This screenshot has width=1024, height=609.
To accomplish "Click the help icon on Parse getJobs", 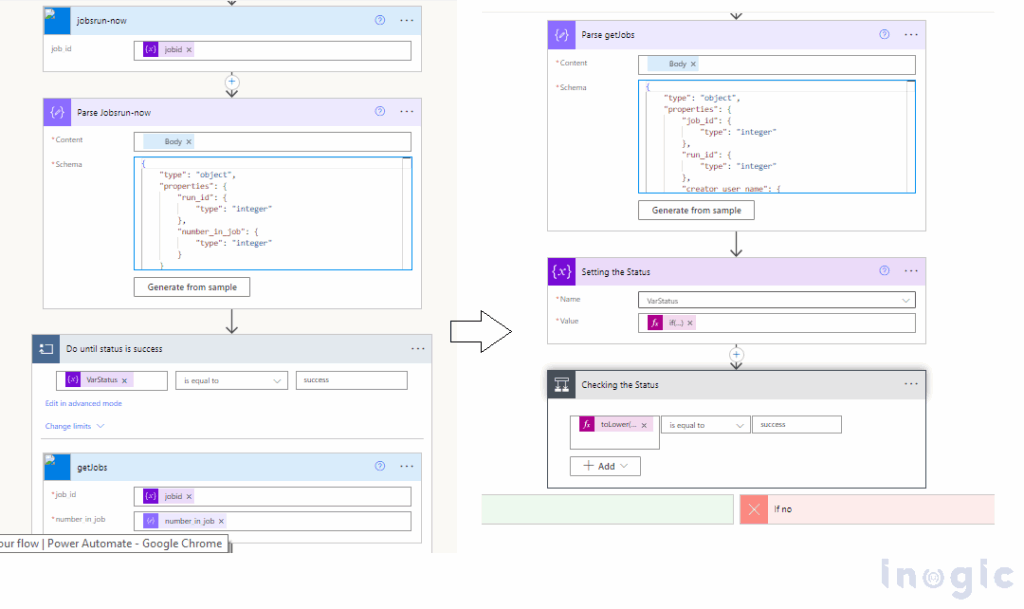I will 884,34.
